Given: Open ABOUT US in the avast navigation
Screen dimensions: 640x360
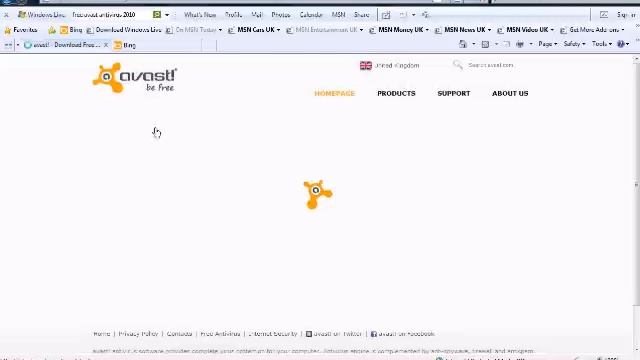Looking at the screenshot, I should pyautogui.click(x=510, y=93).
